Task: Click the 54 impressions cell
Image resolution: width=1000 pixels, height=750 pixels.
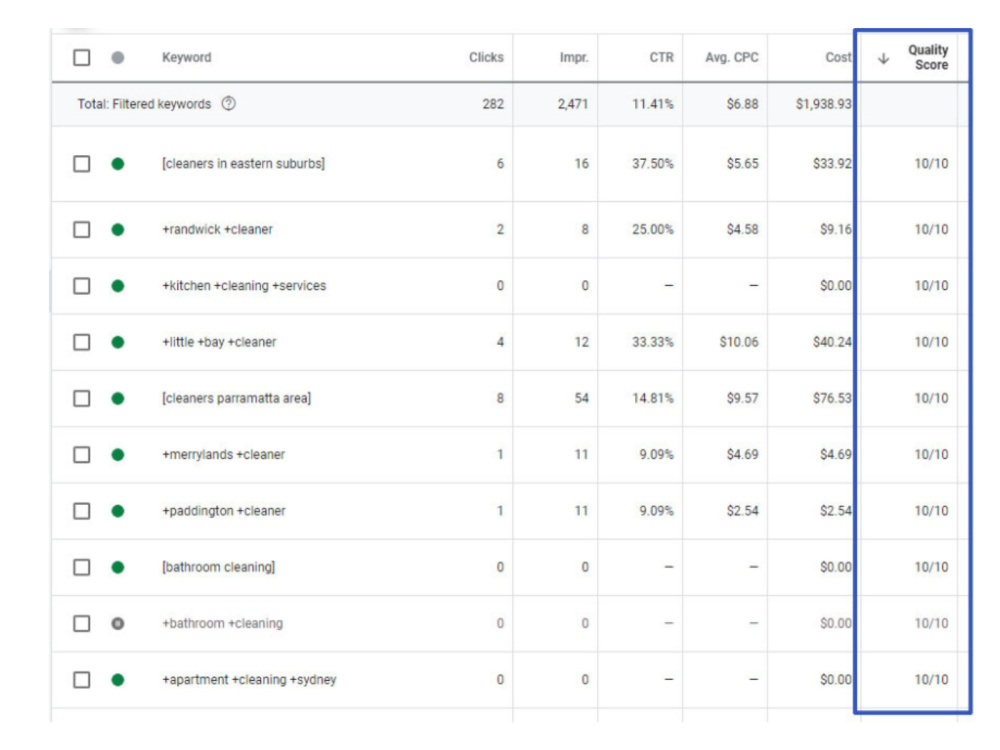Action: point(581,399)
